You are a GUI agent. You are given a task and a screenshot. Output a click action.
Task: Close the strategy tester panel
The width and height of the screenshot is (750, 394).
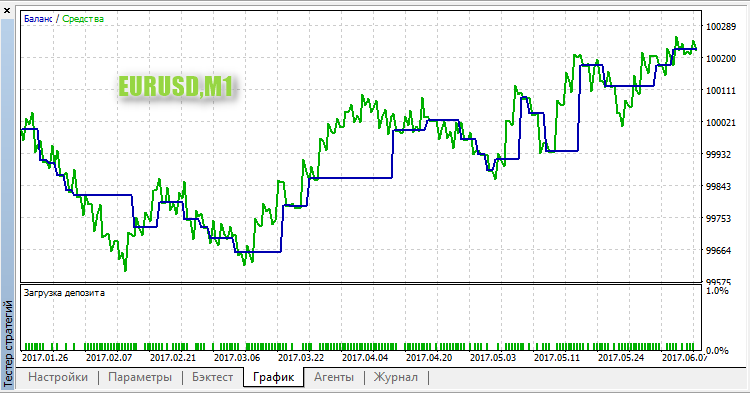pos(7,10)
